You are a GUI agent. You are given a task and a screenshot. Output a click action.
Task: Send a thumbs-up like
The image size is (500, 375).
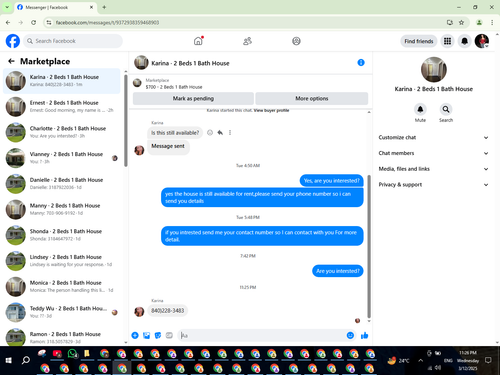(364, 335)
